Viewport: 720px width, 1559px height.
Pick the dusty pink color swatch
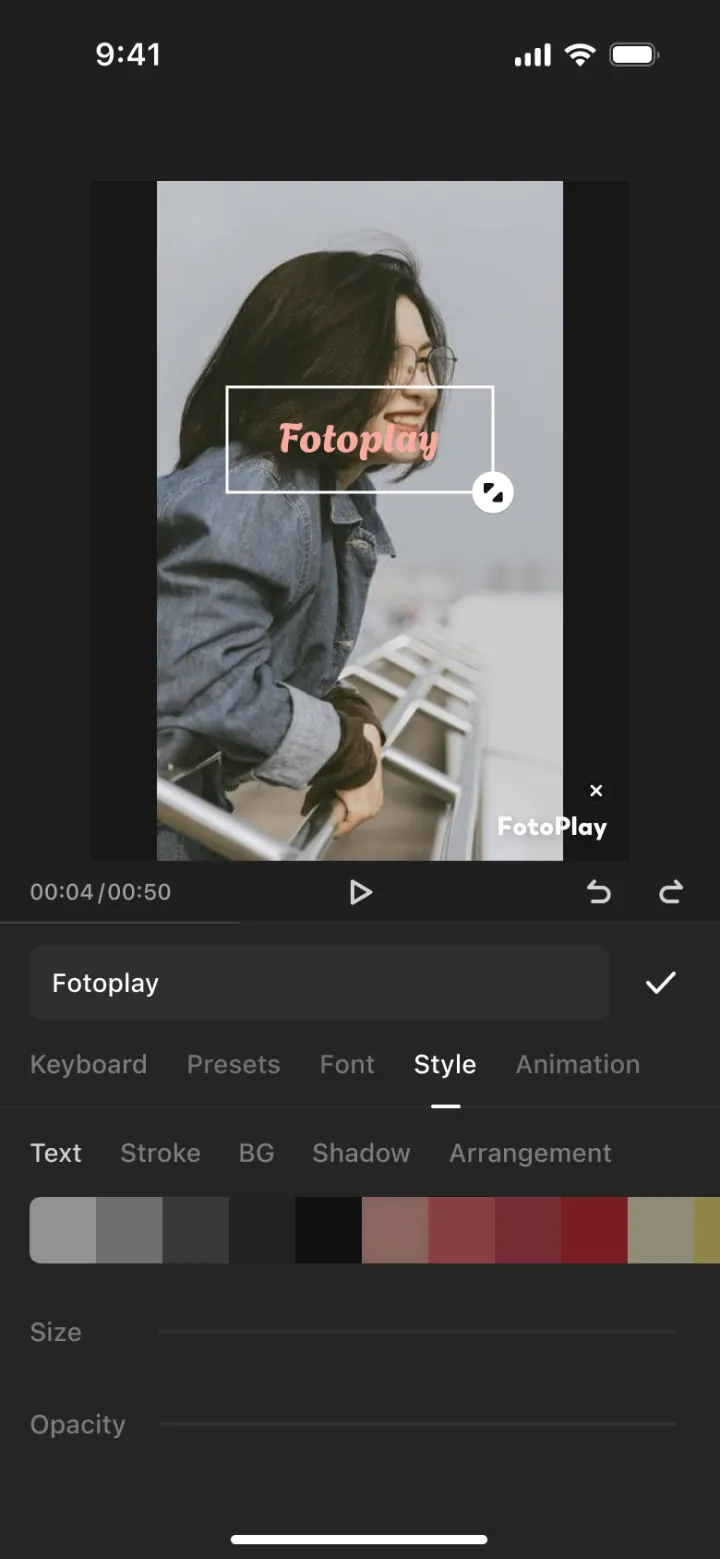tap(395, 1230)
